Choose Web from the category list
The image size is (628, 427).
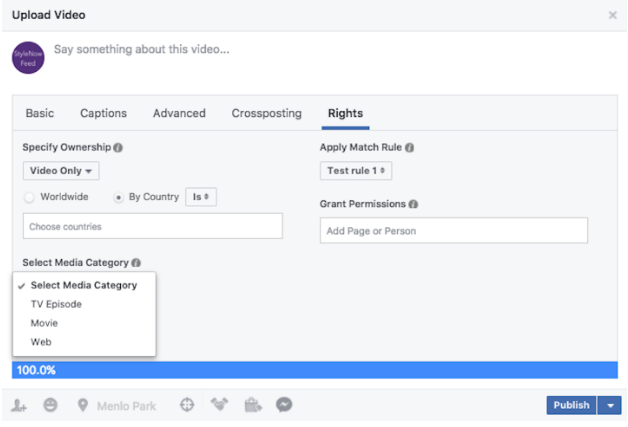[84, 342]
